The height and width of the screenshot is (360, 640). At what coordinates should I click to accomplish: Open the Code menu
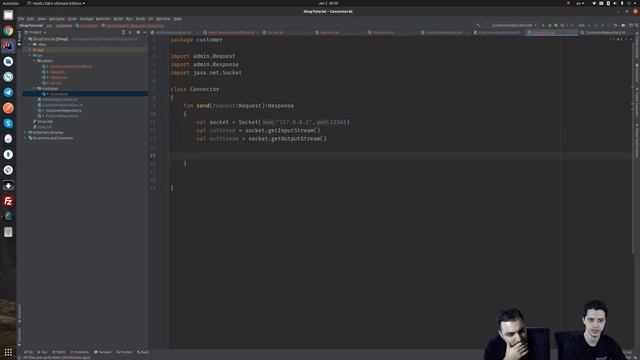pyautogui.click(x=72, y=19)
